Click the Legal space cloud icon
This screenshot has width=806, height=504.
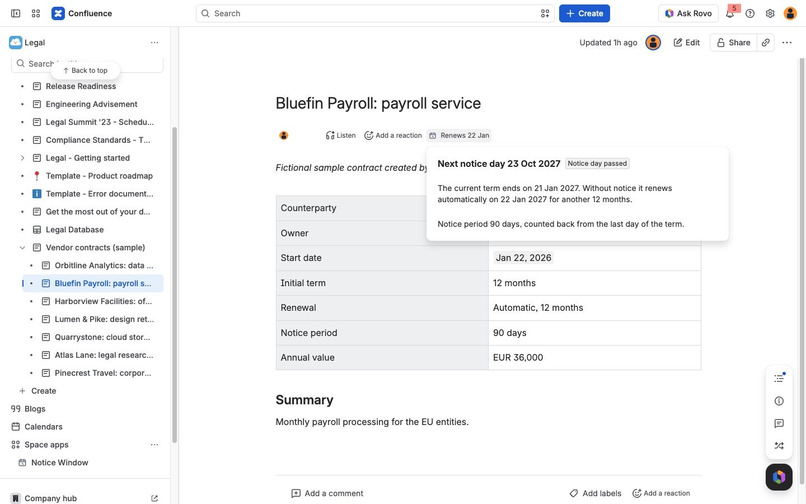[15, 43]
